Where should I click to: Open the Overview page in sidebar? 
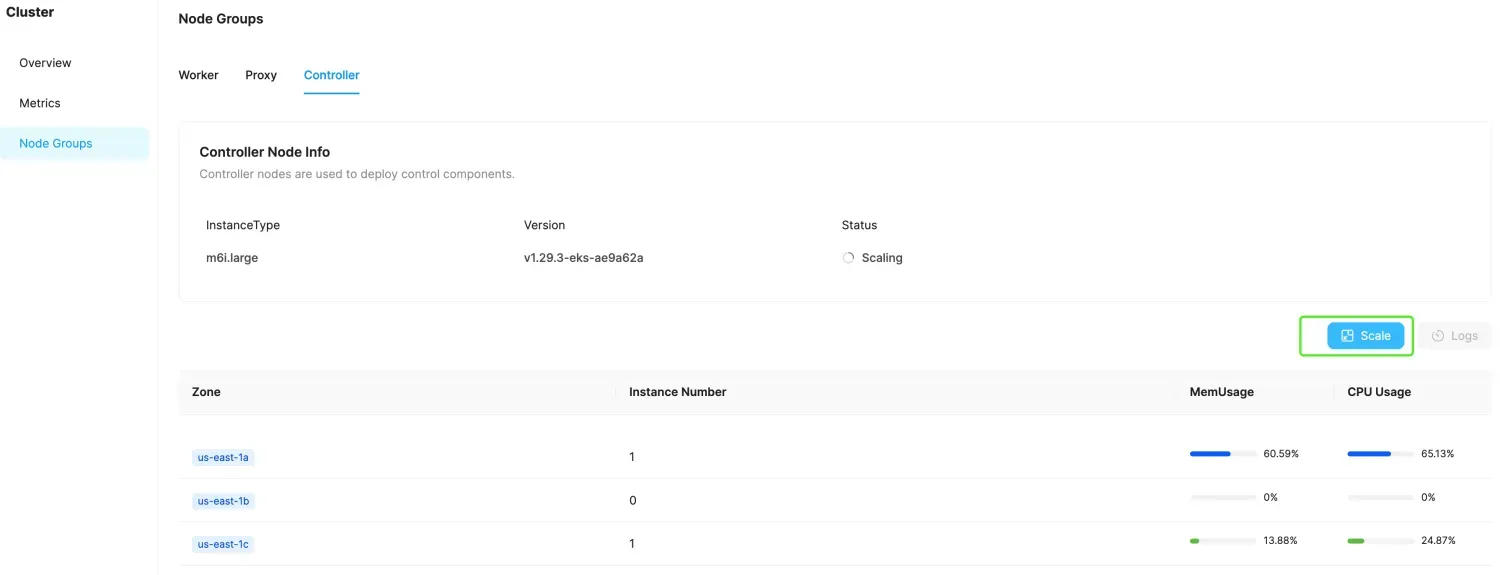pos(45,63)
